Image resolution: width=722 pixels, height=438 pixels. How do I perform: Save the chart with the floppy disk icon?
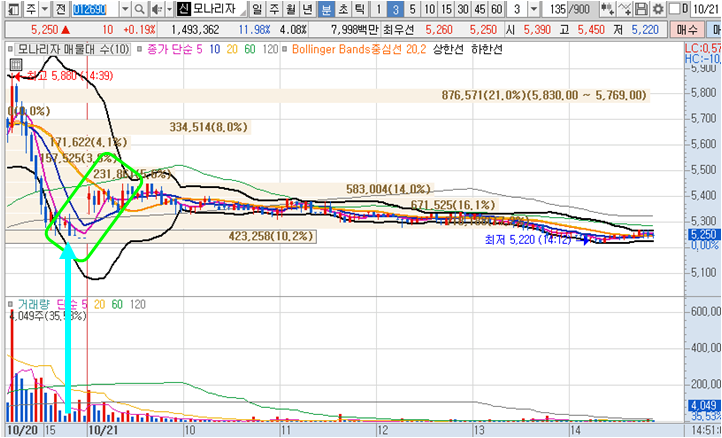pyautogui.click(x=641, y=9)
